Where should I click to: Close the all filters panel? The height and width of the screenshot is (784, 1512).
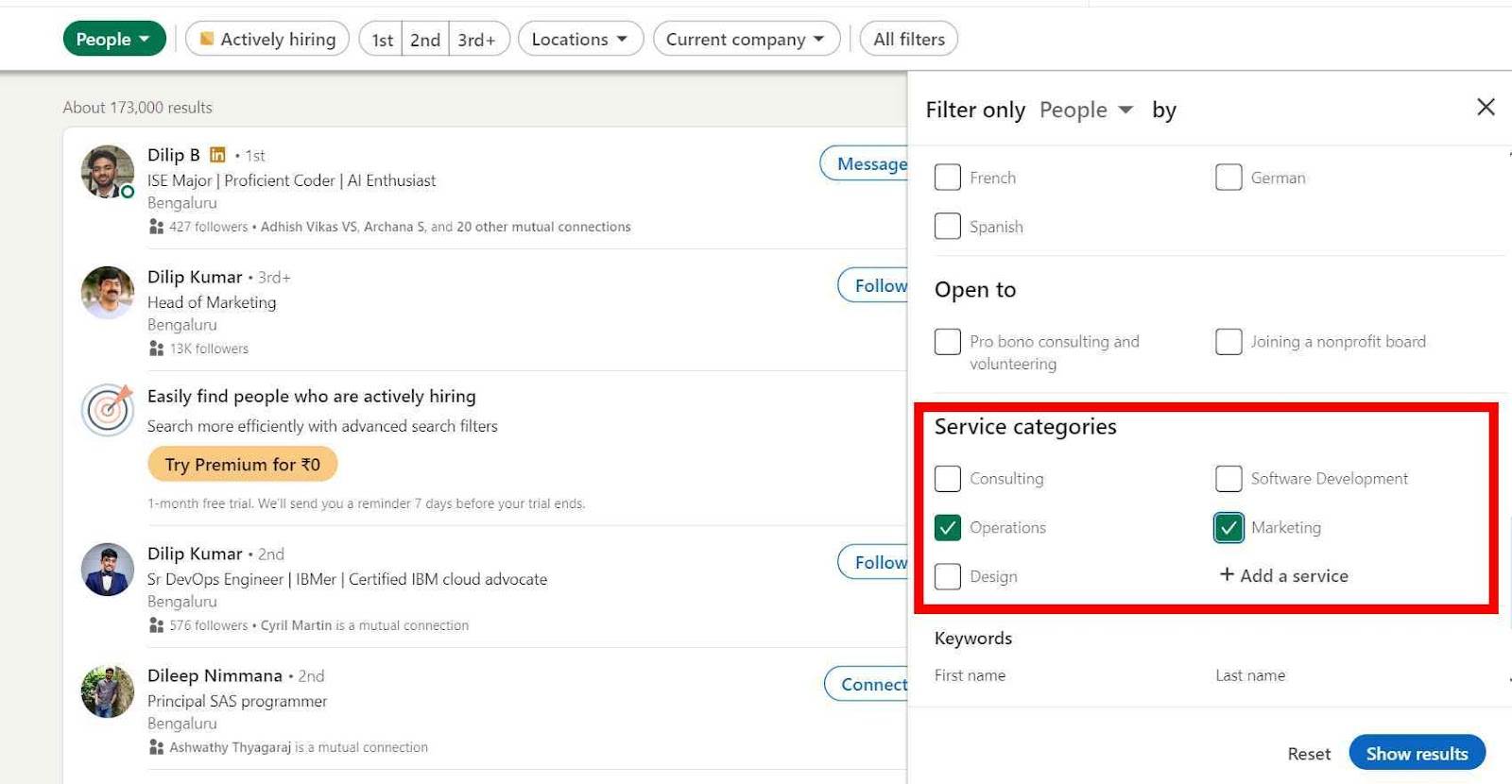[1486, 107]
